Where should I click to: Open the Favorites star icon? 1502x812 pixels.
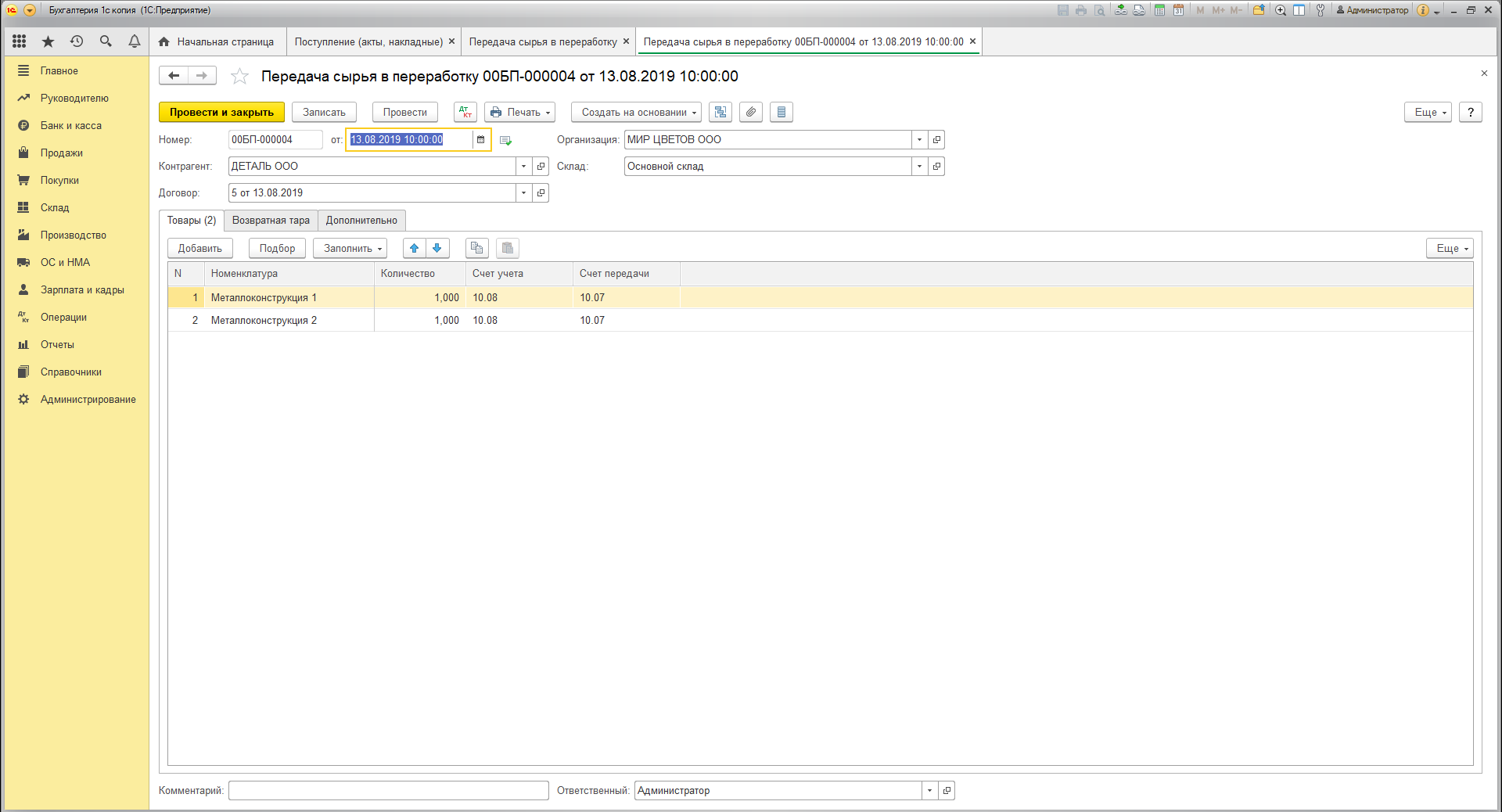(x=48, y=41)
